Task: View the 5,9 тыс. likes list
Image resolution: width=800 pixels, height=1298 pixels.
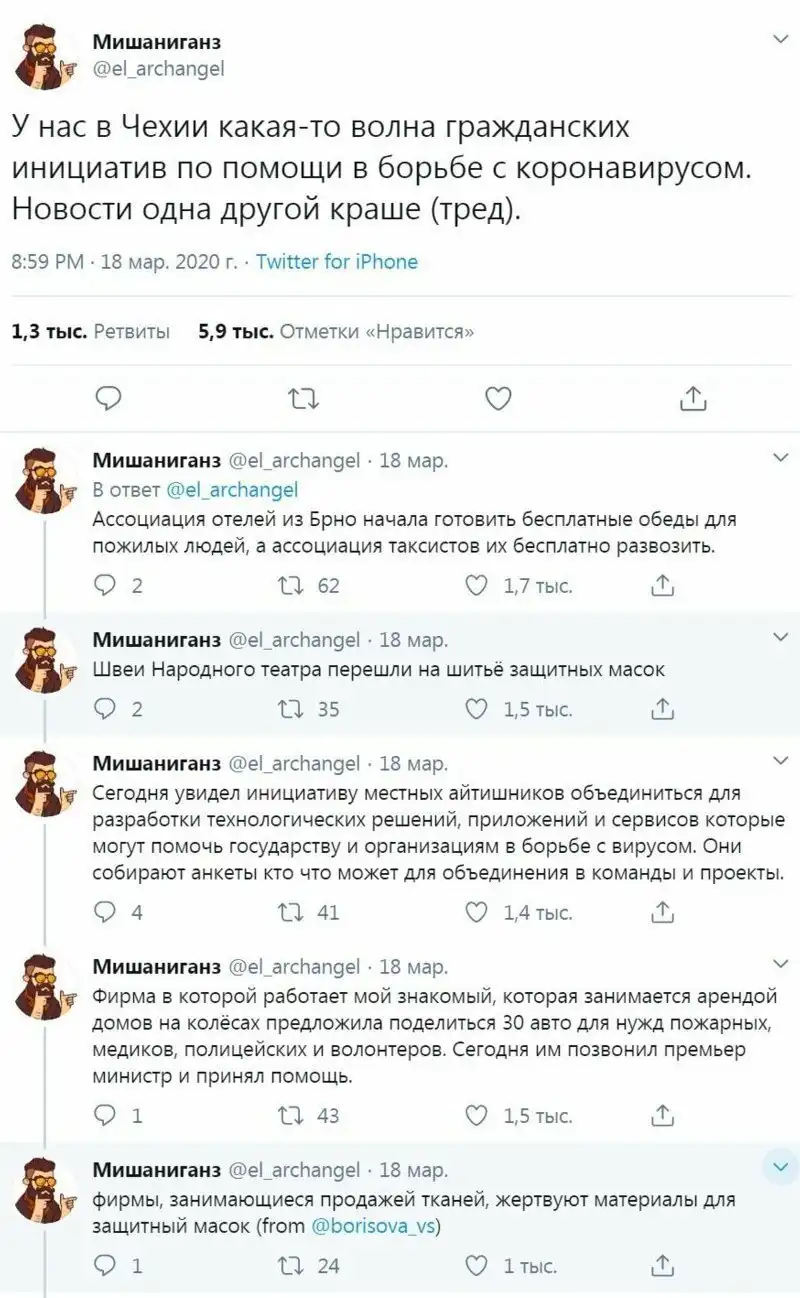Action: point(336,332)
